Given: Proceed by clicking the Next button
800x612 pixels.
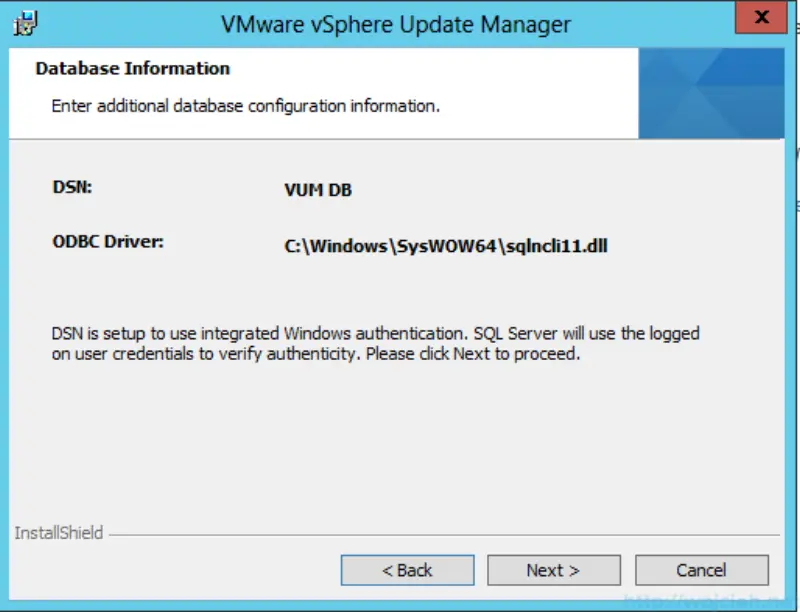Looking at the screenshot, I should (x=554, y=569).
